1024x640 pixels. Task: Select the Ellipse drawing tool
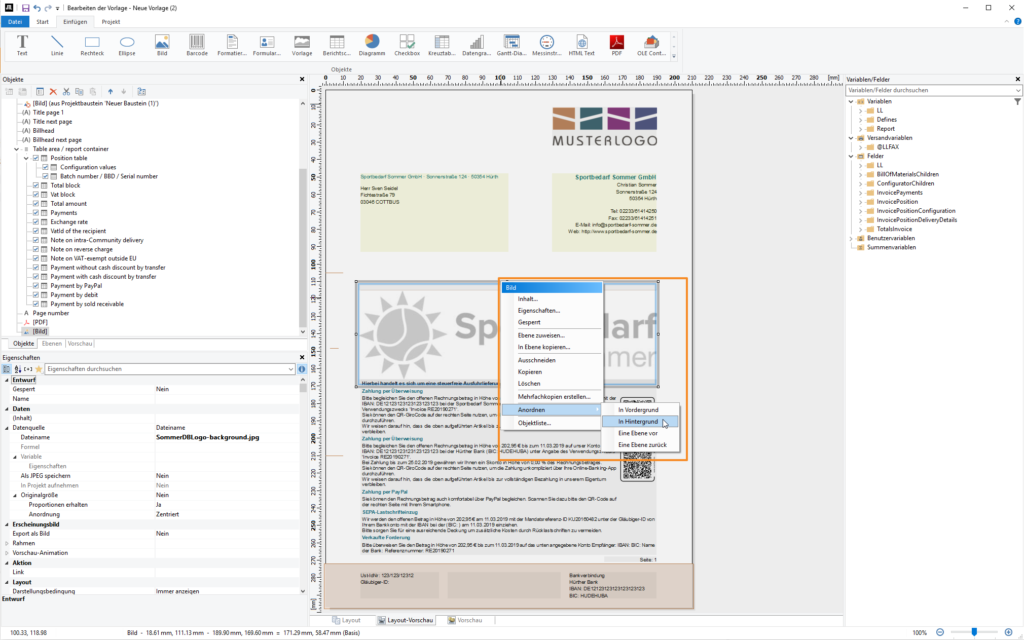point(126,44)
